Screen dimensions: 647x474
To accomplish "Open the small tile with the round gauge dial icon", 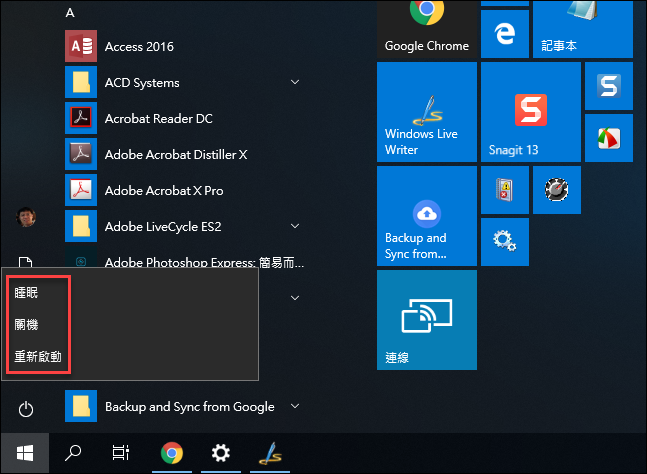I will [x=557, y=190].
